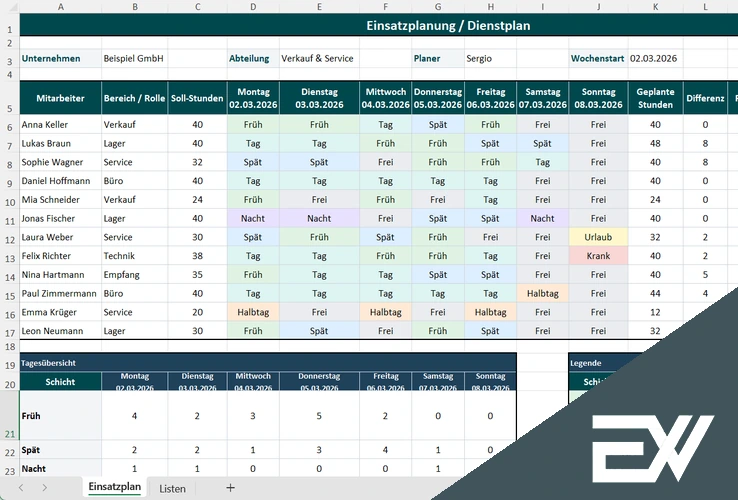The width and height of the screenshot is (738, 500).
Task: Select the company value Beispiel GmbH
Action: tap(134, 58)
